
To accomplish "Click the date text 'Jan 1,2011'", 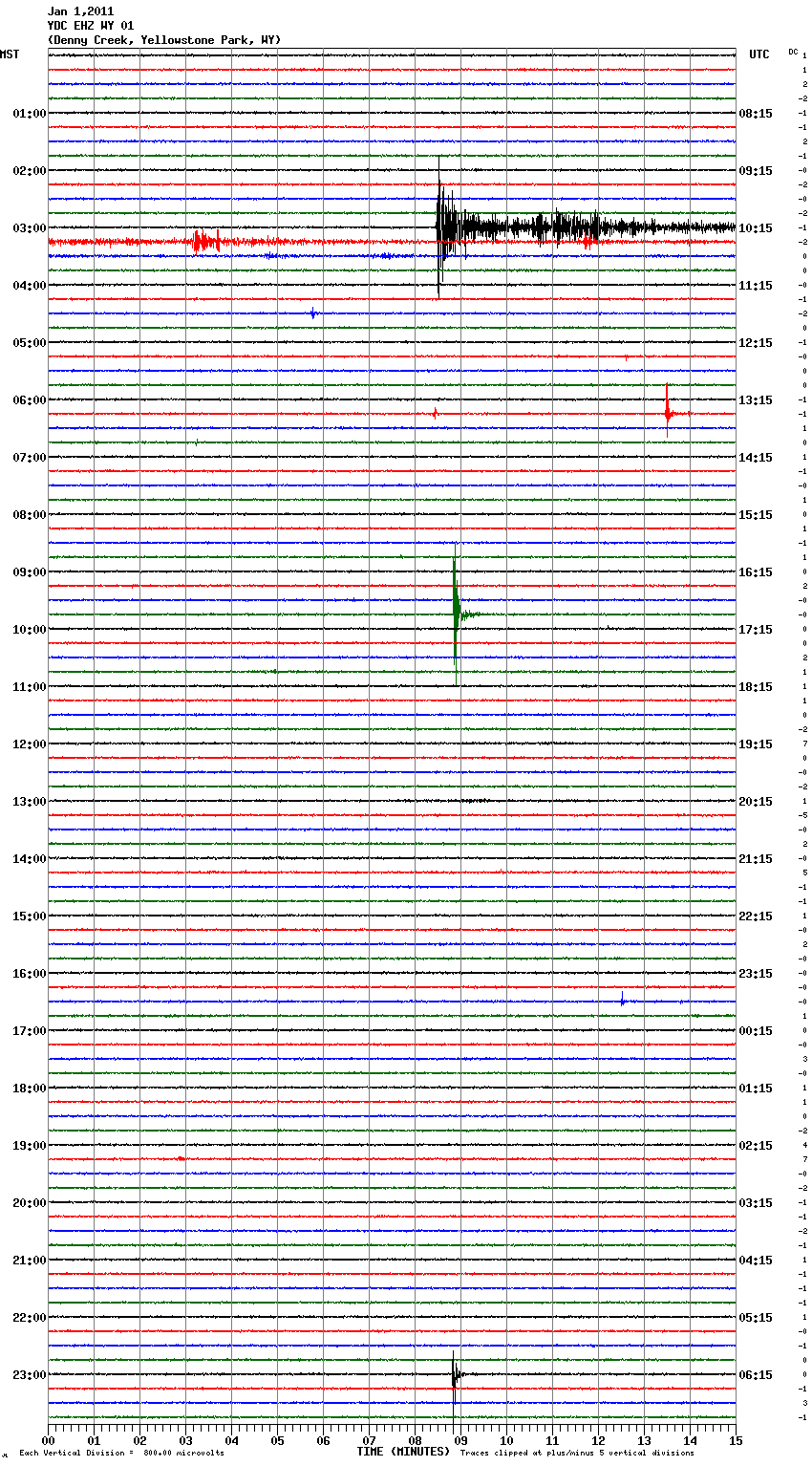I will (x=80, y=11).
